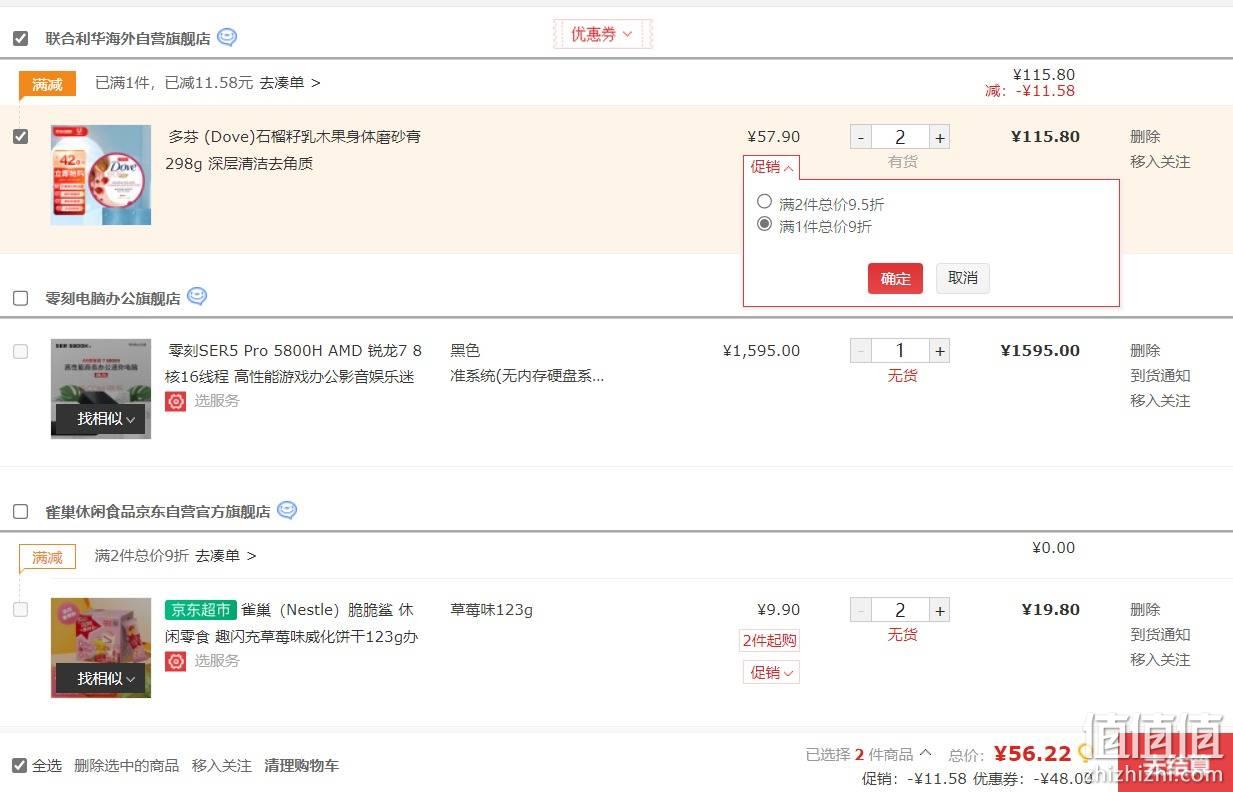
Task: Click the 选服务 gear icon under 雀巢脆脆鲨
Action: (176, 661)
